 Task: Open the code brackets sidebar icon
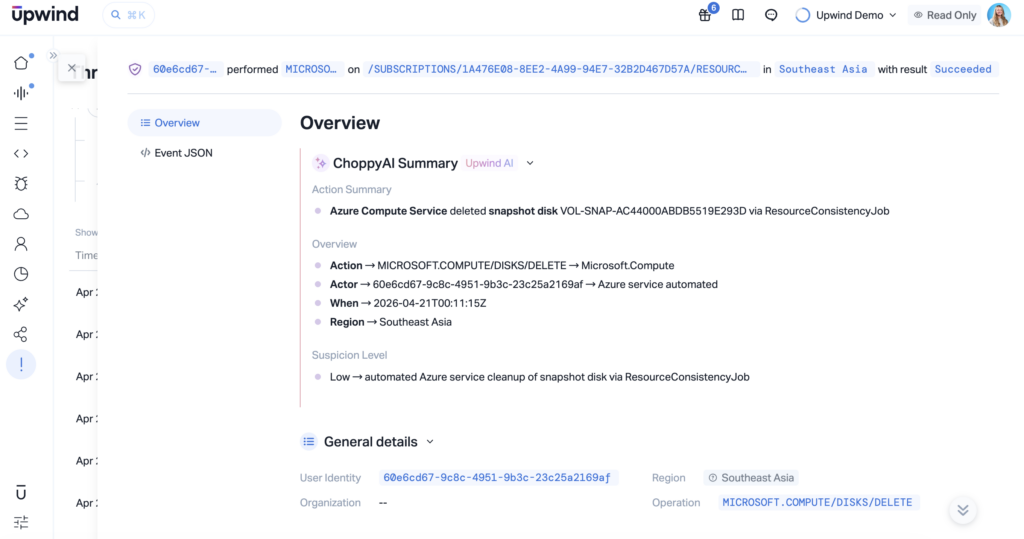[x=21, y=154]
